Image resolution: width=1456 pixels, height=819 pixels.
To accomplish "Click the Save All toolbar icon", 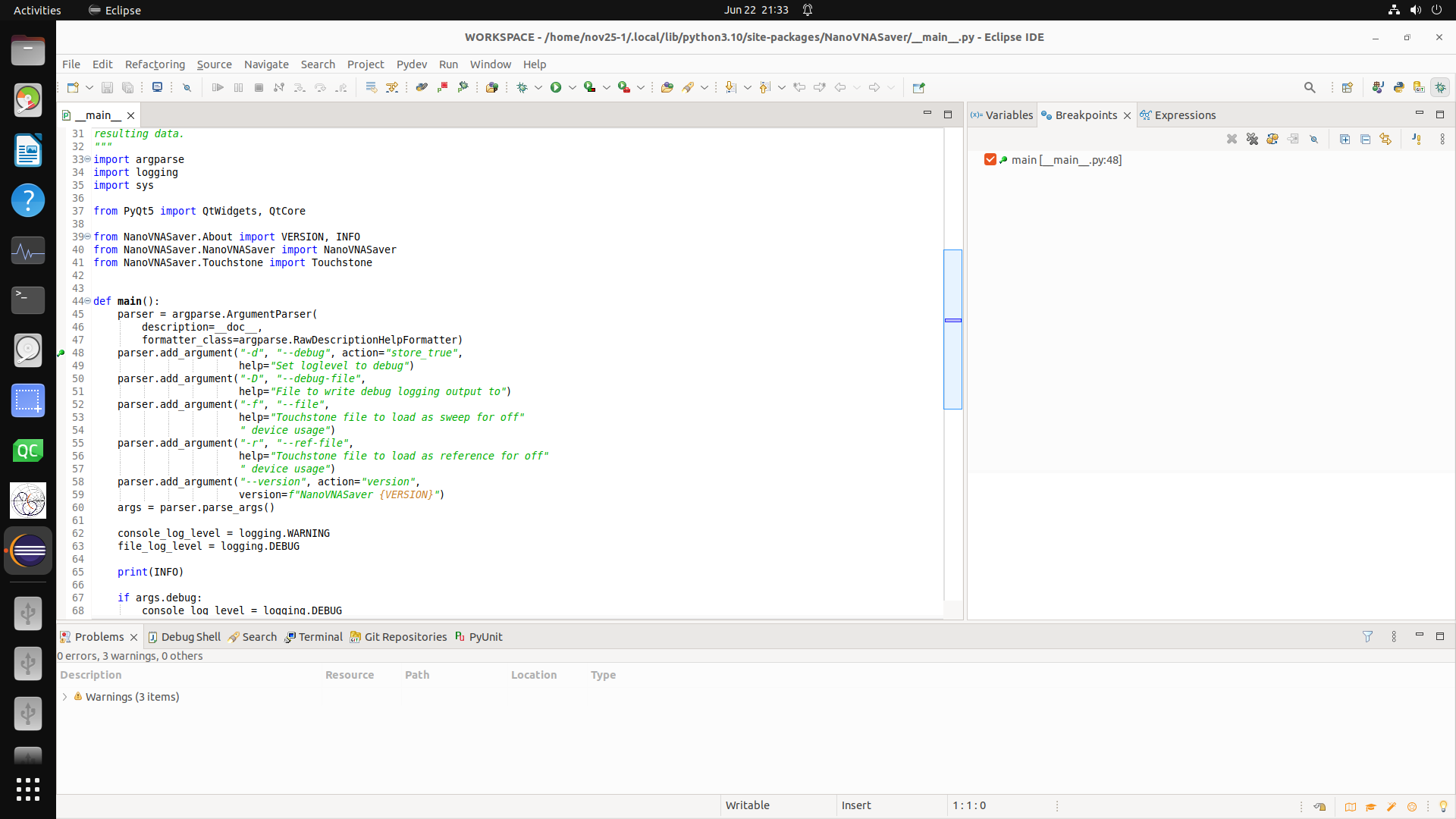I will (128, 88).
